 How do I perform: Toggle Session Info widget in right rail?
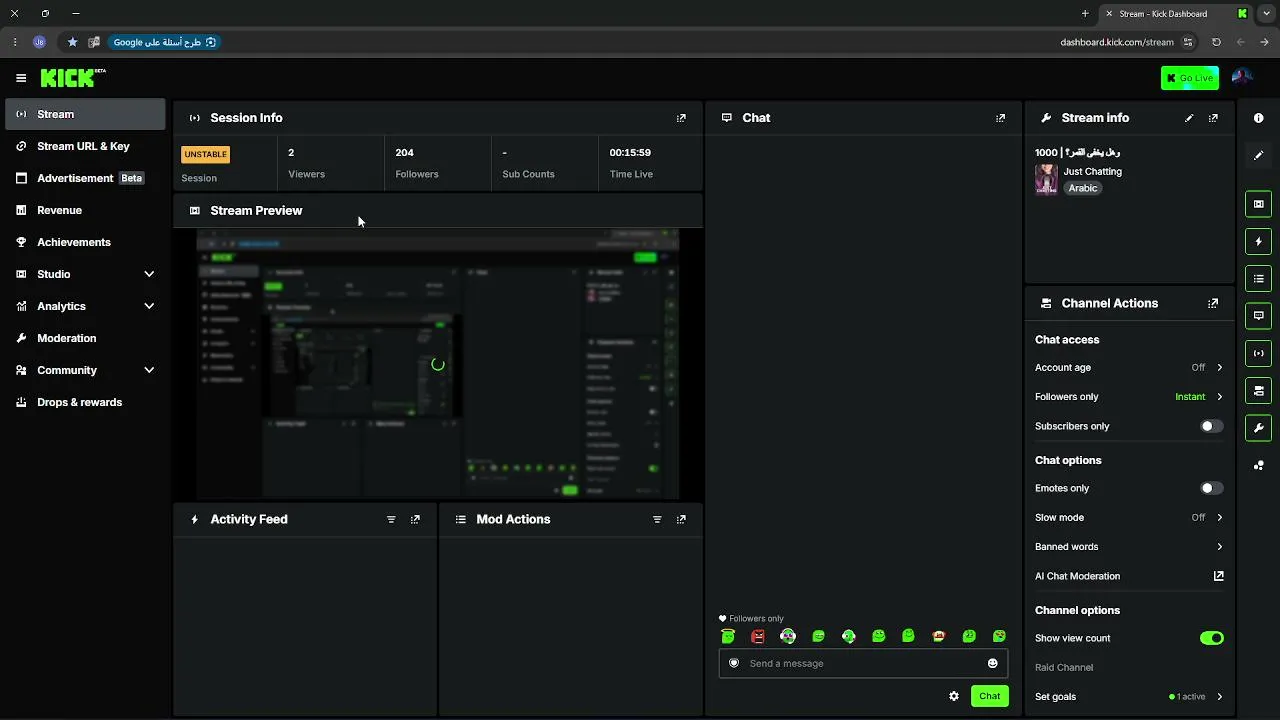pos(1259,353)
